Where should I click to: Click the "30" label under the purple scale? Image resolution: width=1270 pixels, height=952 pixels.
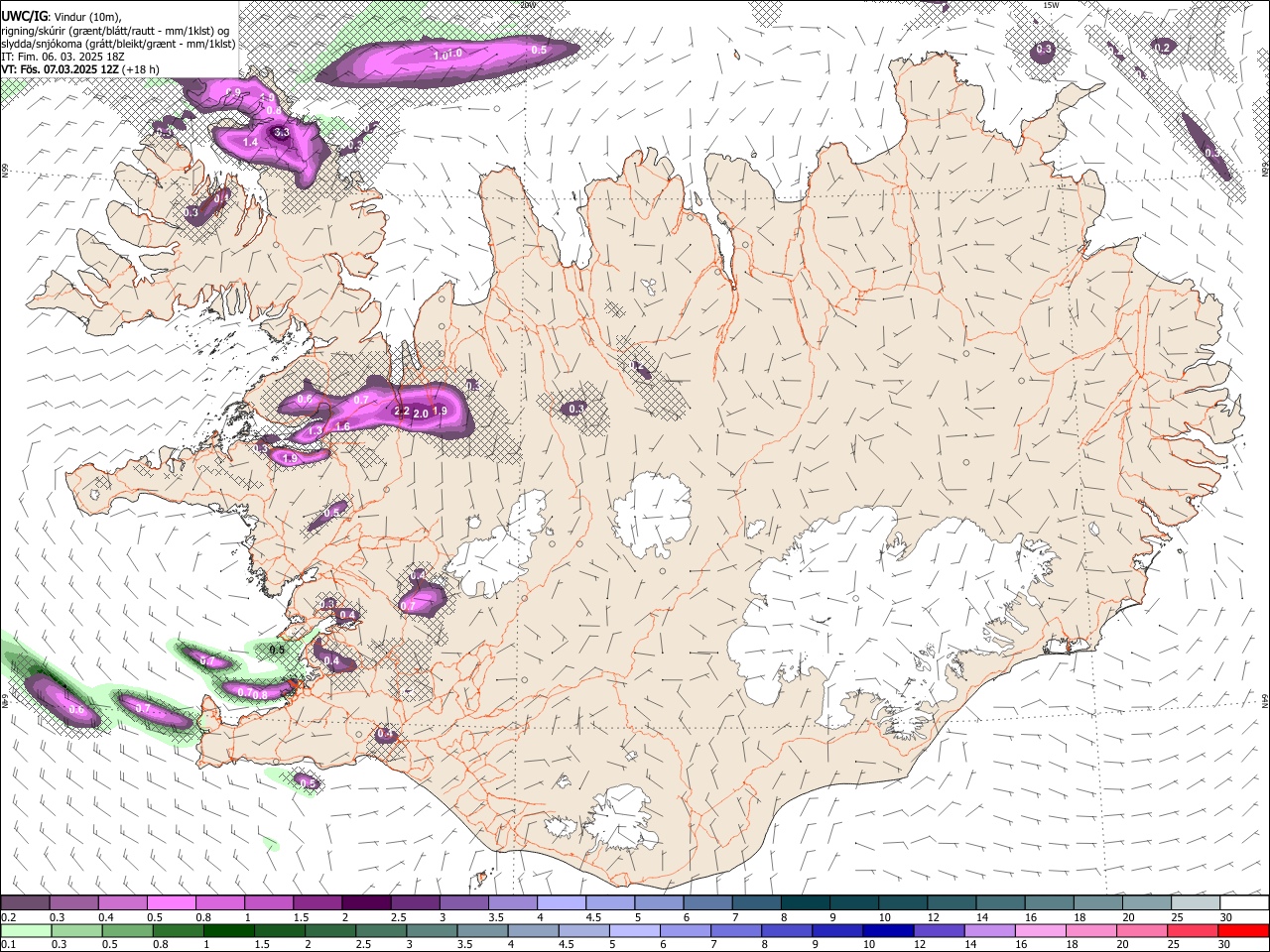click(1226, 917)
